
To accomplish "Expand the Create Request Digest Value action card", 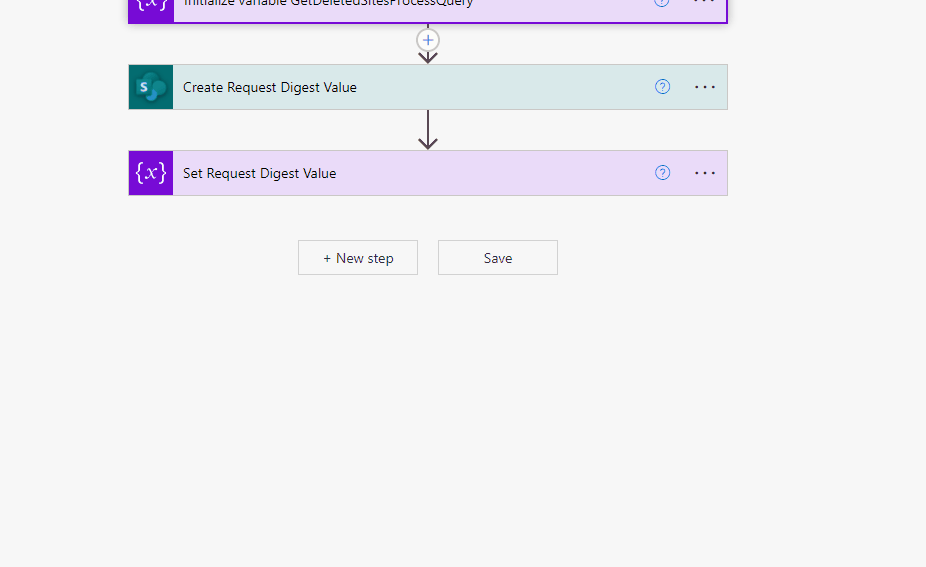I will pyautogui.click(x=450, y=87).
